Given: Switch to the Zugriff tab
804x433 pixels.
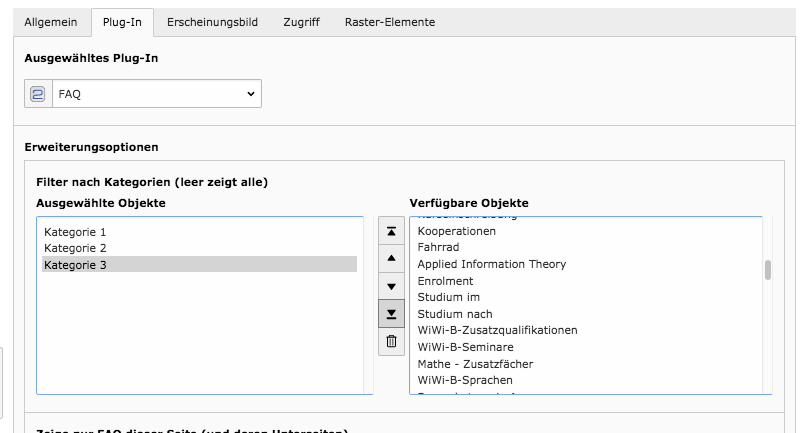Looking at the screenshot, I should [x=300, y=22].
